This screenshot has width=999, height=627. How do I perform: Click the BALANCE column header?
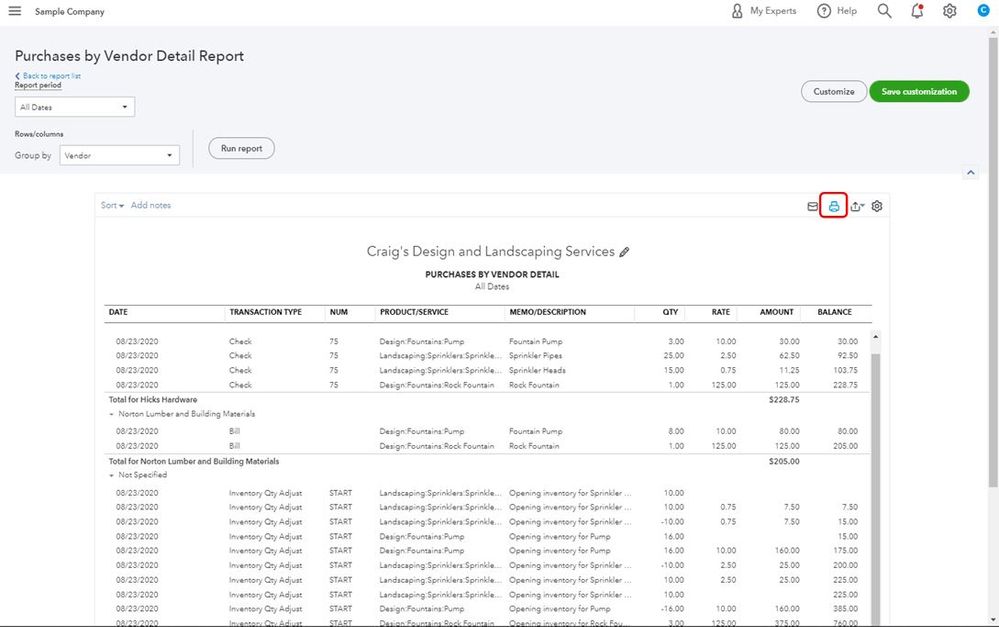(x=834, y=312)
